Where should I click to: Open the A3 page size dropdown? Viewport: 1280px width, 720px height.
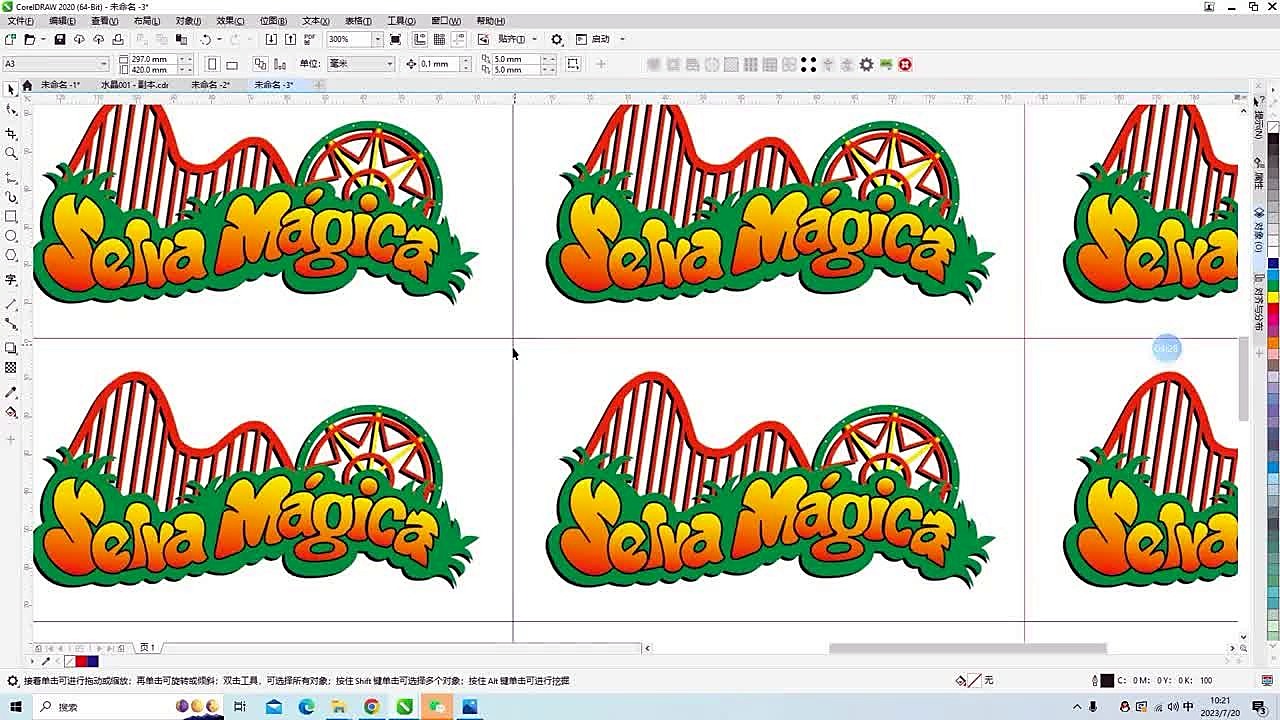[x=104, y=64]
